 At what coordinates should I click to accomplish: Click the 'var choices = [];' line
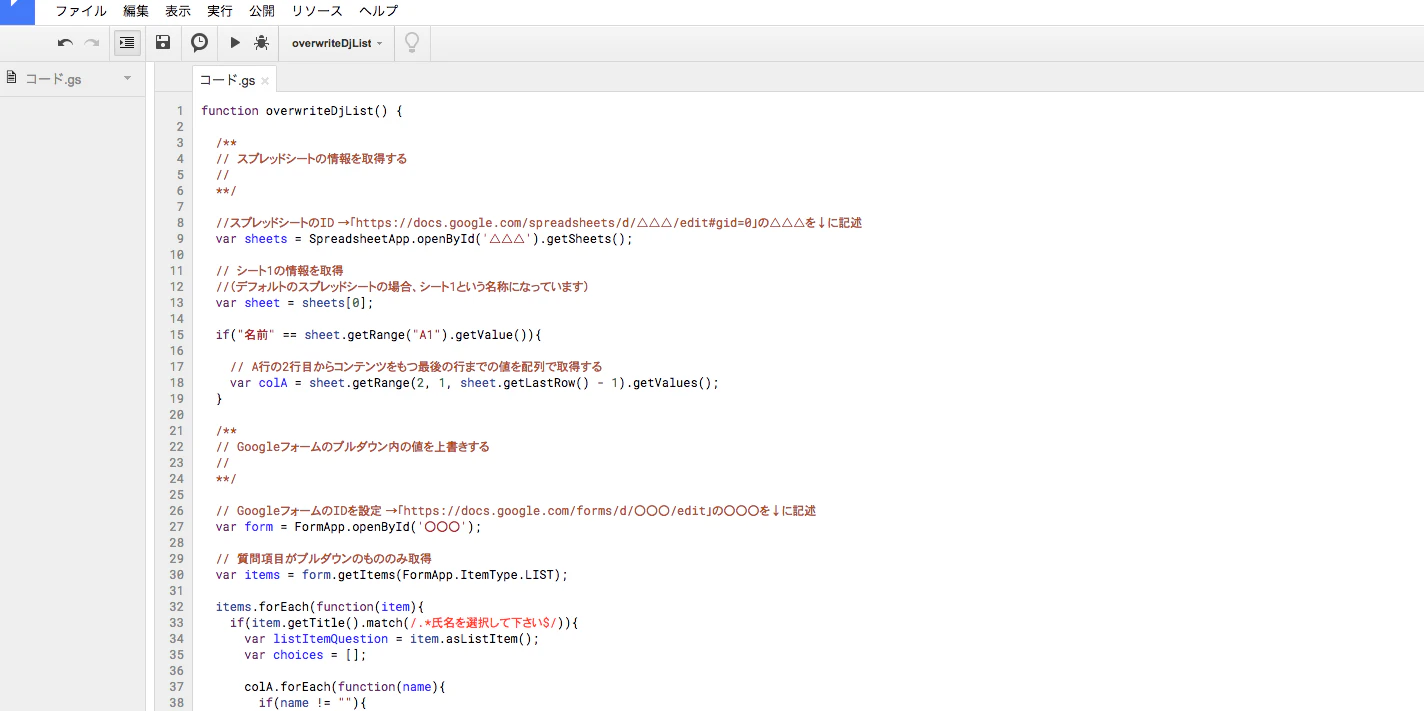[x=305, y=655]
